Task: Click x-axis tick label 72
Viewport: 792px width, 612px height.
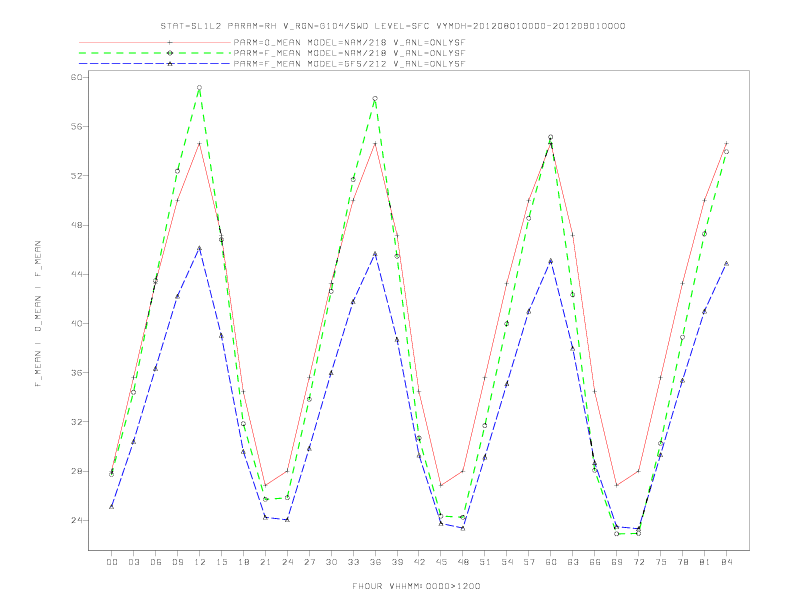Action: click(x=639, y=562)
